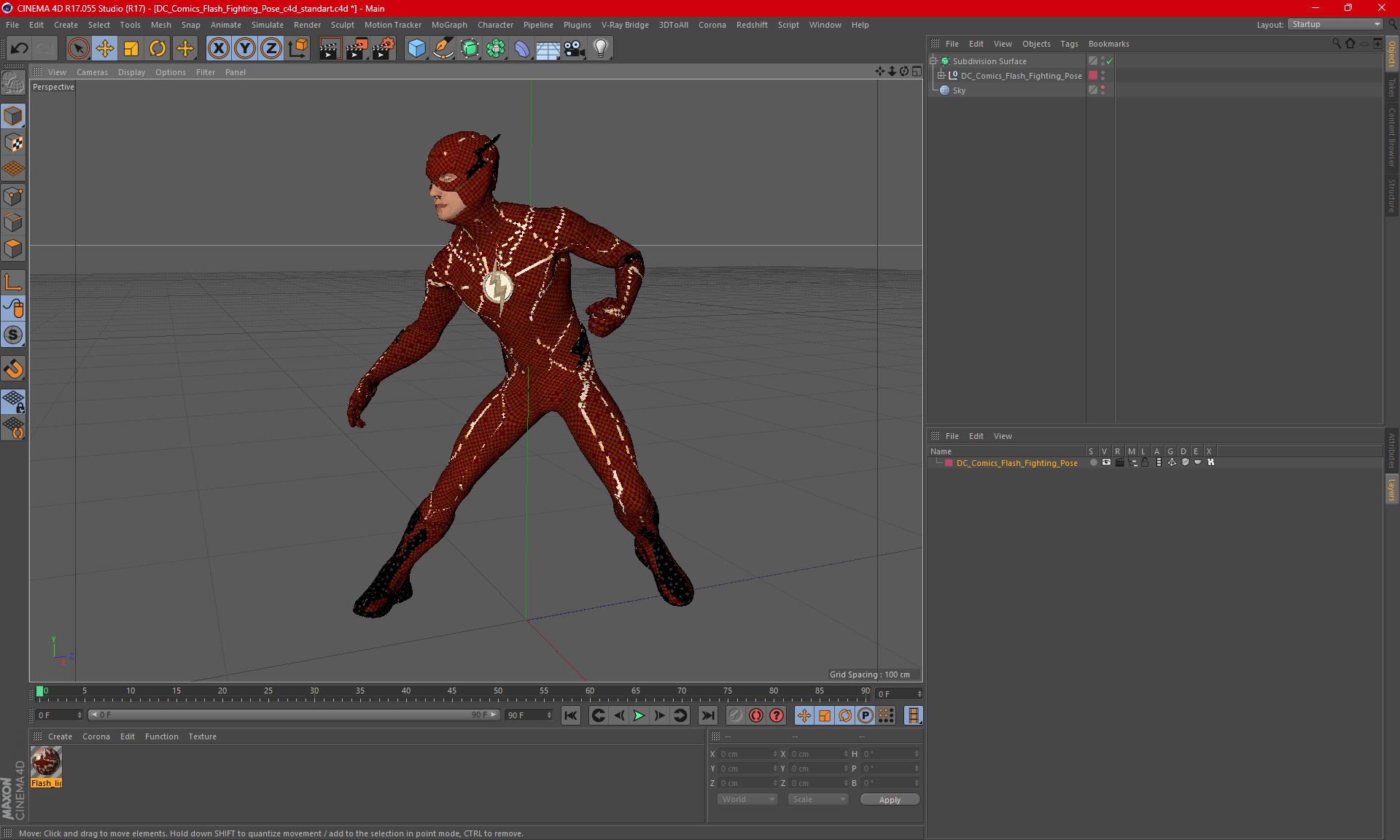
Task: Toggle Z axis lock
Action: pos(271,49)
